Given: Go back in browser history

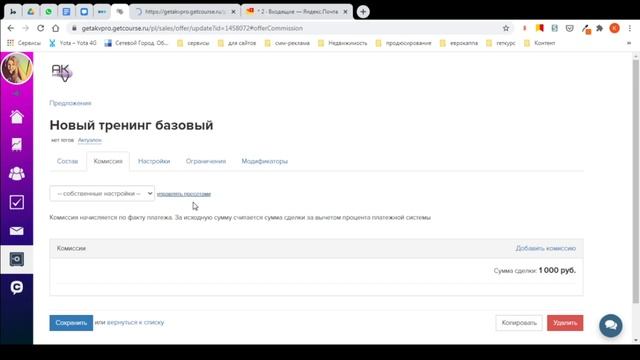Looking at the screenshot, I should 11,28.
